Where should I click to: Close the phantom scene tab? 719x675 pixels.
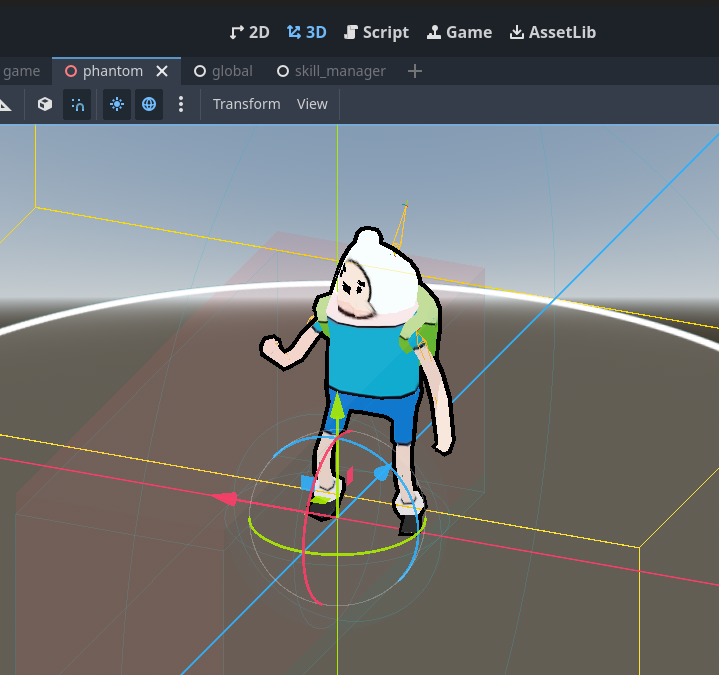(x=162, y=72)
